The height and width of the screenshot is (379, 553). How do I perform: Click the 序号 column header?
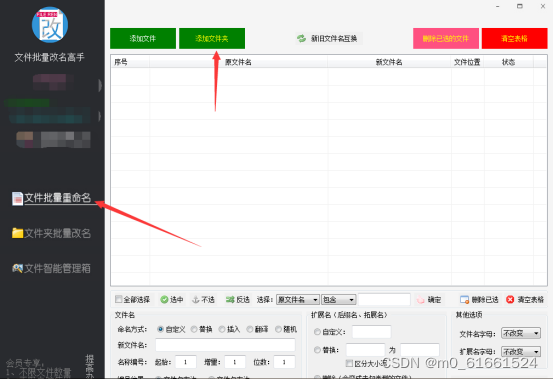point(130,62)
